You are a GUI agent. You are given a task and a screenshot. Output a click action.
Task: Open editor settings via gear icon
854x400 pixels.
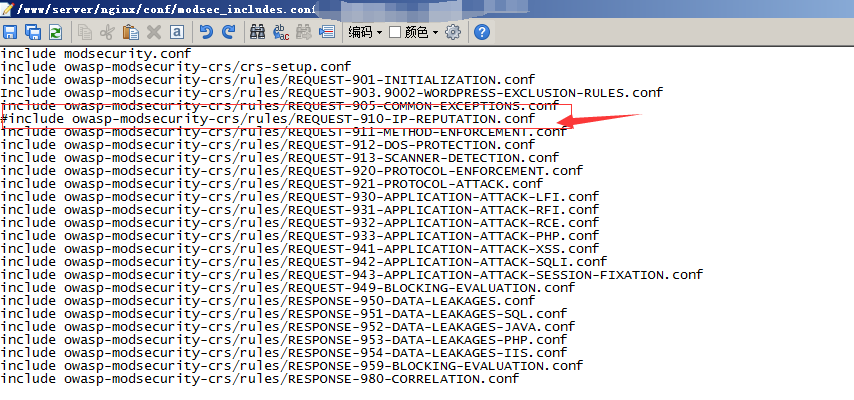[x=453, y=32]
